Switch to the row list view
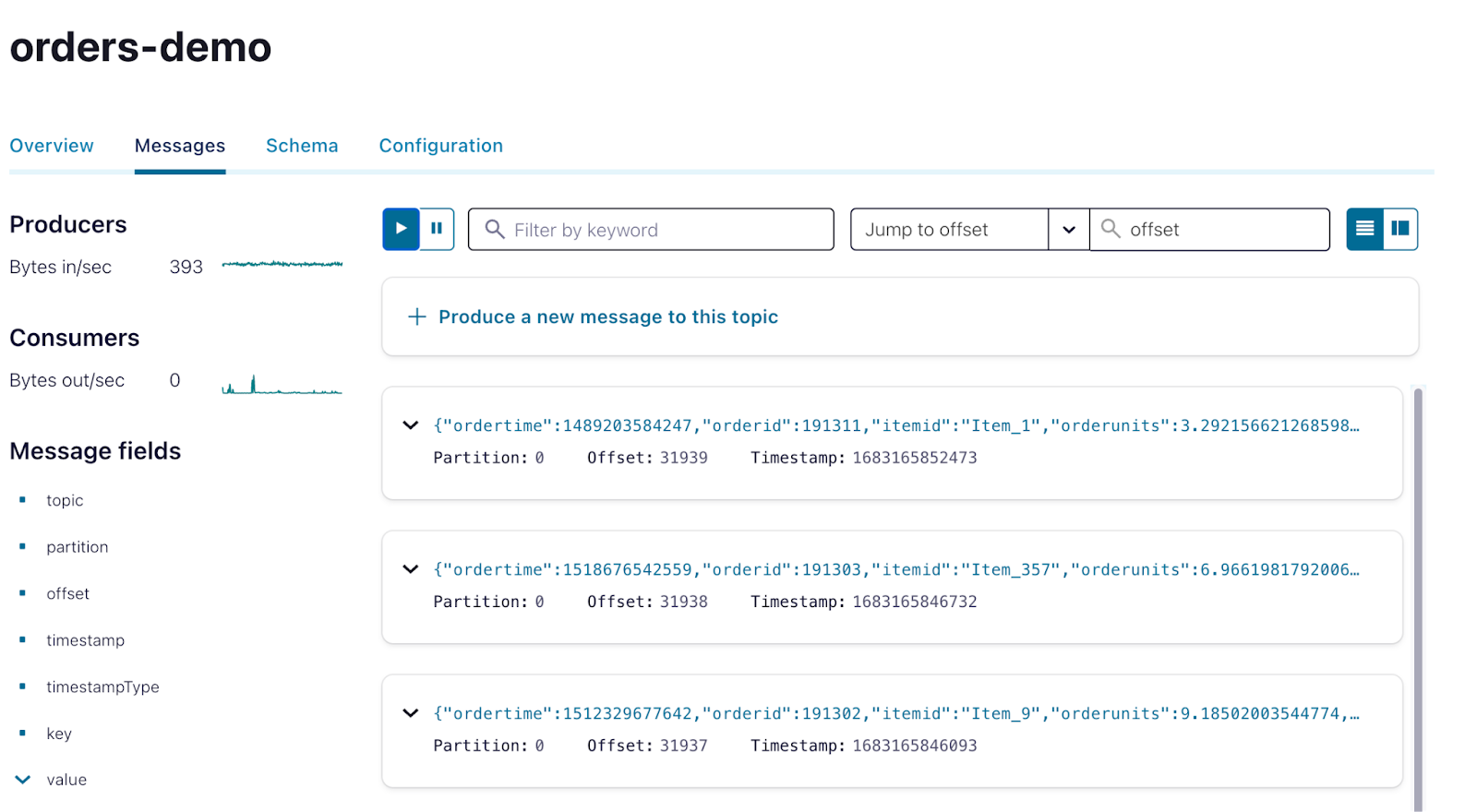This screenshot has width=1477, height=812. (1364, 229)
